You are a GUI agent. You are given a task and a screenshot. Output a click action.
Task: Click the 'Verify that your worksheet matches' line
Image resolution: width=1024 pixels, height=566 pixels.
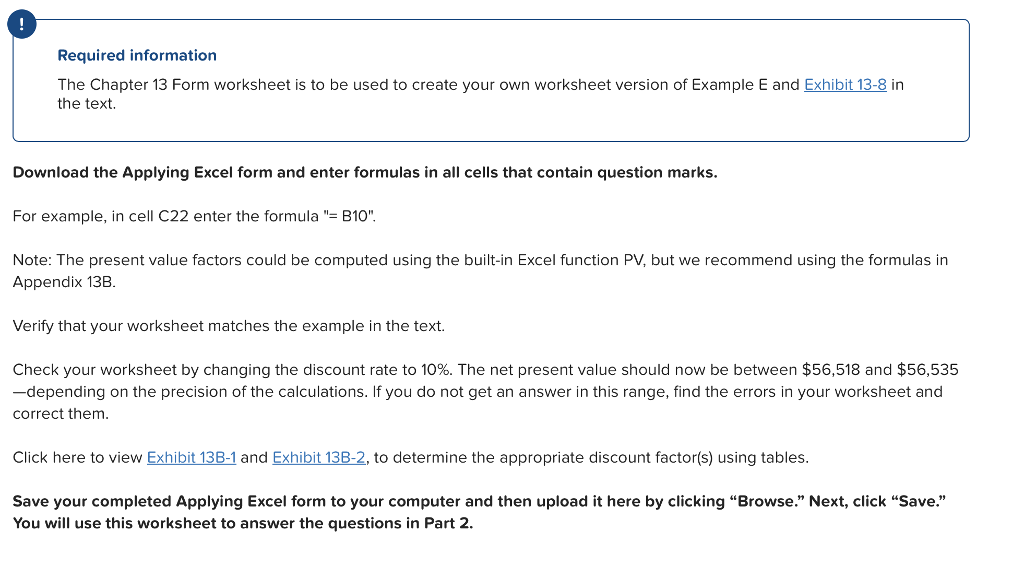tap(229, 326)
